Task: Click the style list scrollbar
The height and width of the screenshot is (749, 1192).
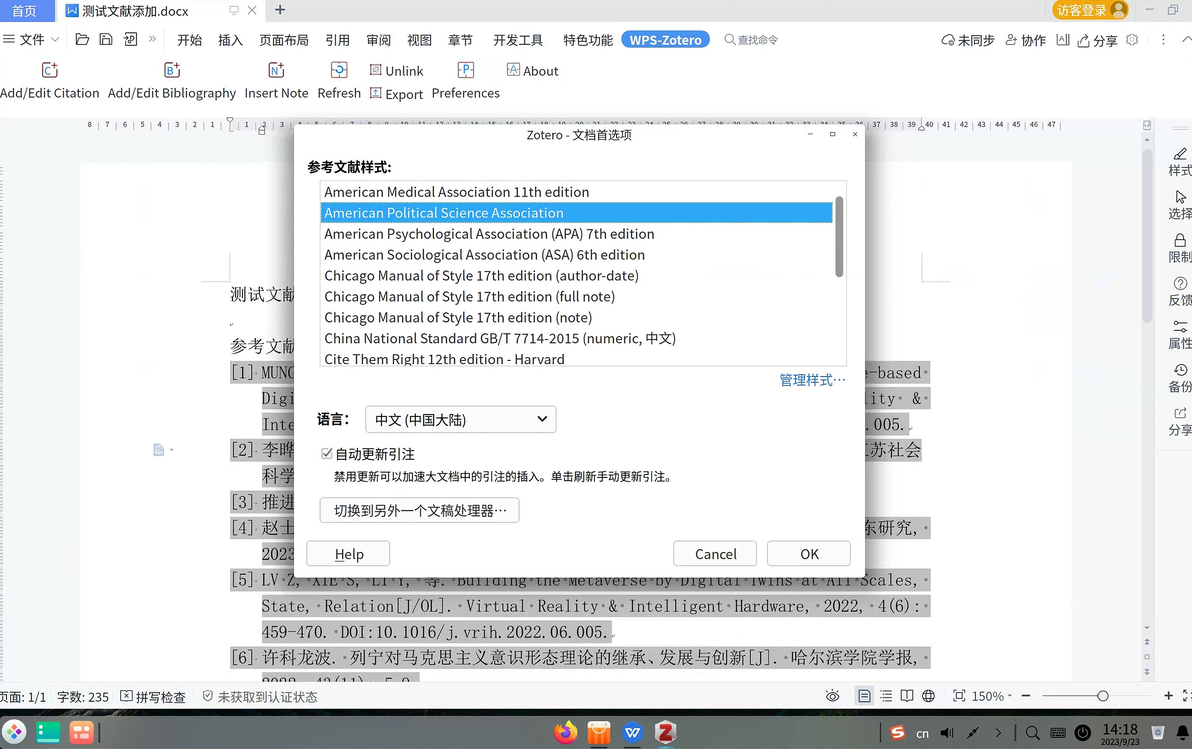Action: [839, 236]
